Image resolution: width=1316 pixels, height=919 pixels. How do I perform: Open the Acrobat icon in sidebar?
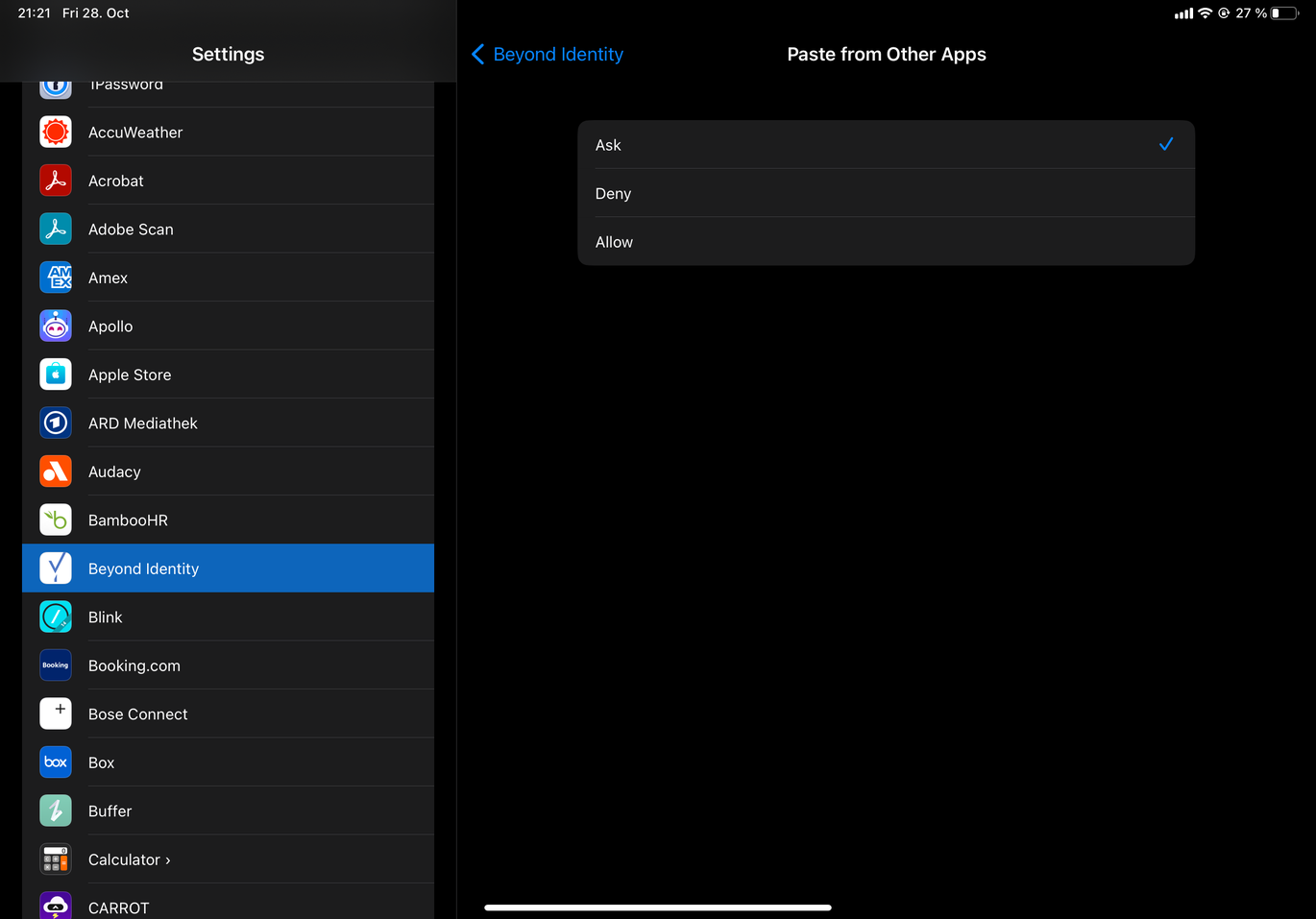[56, 181]
